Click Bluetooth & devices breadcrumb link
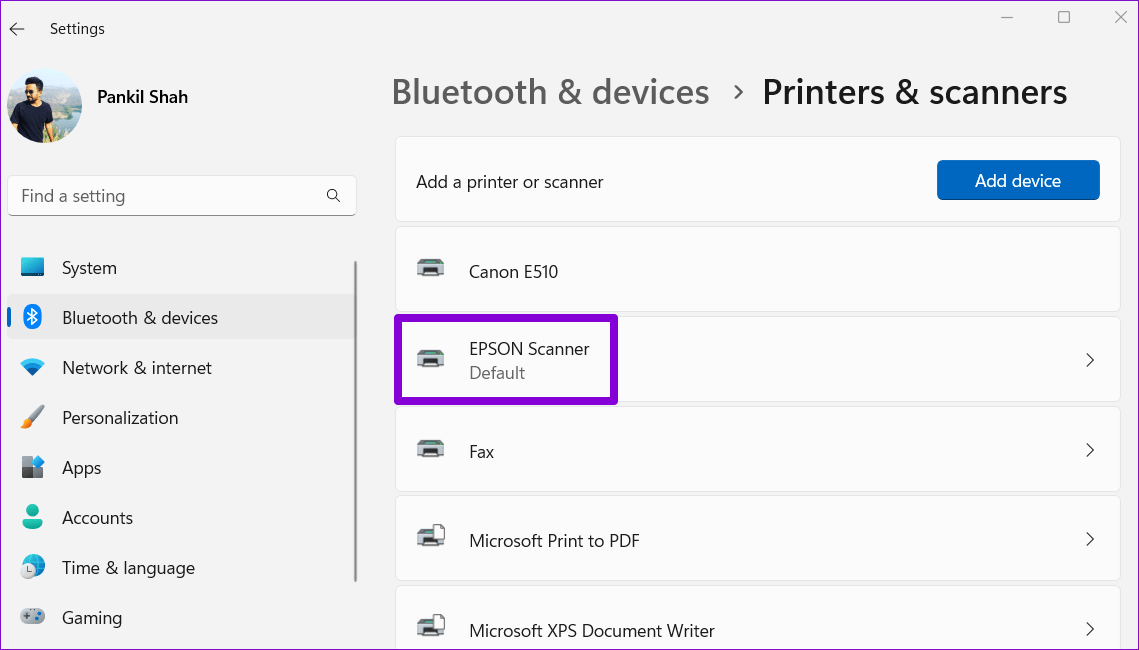The height and width of the screenshot is (650, 1139). click(x=551, y=92)
